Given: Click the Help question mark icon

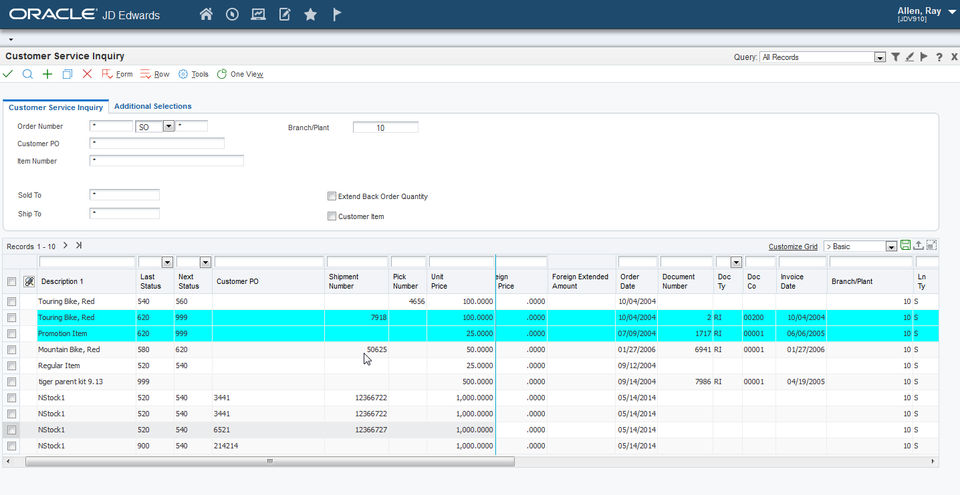Looking at the screenshot, I should 939,57.
